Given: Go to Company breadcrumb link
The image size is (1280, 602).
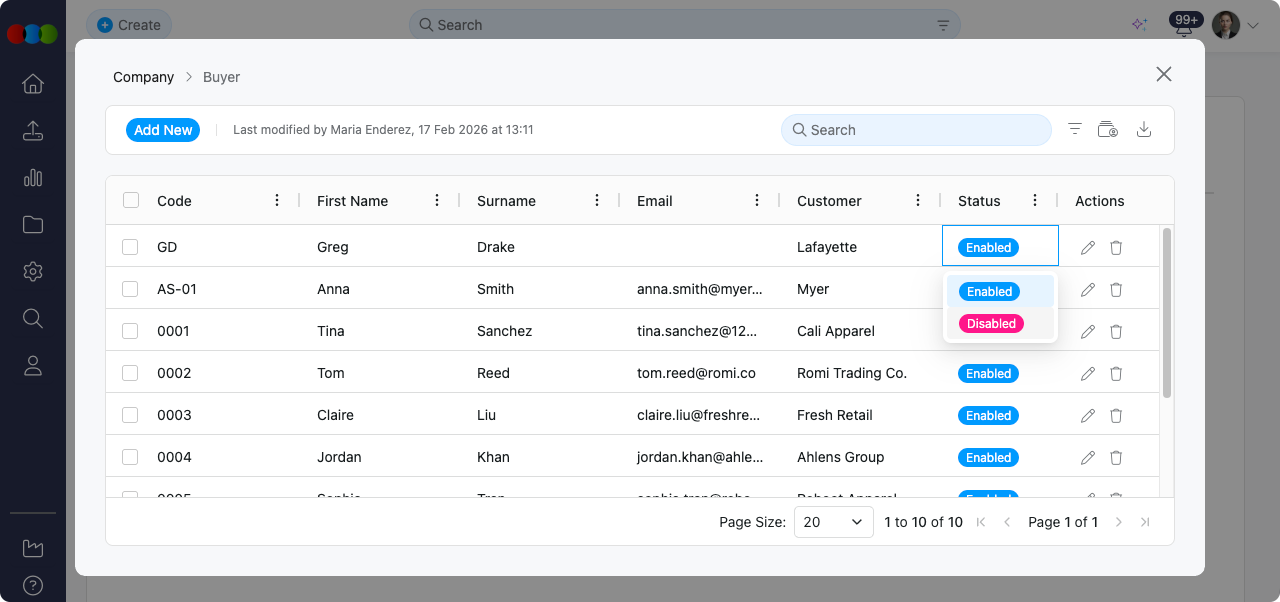Looking at the screenshot, I should point(143,77).
